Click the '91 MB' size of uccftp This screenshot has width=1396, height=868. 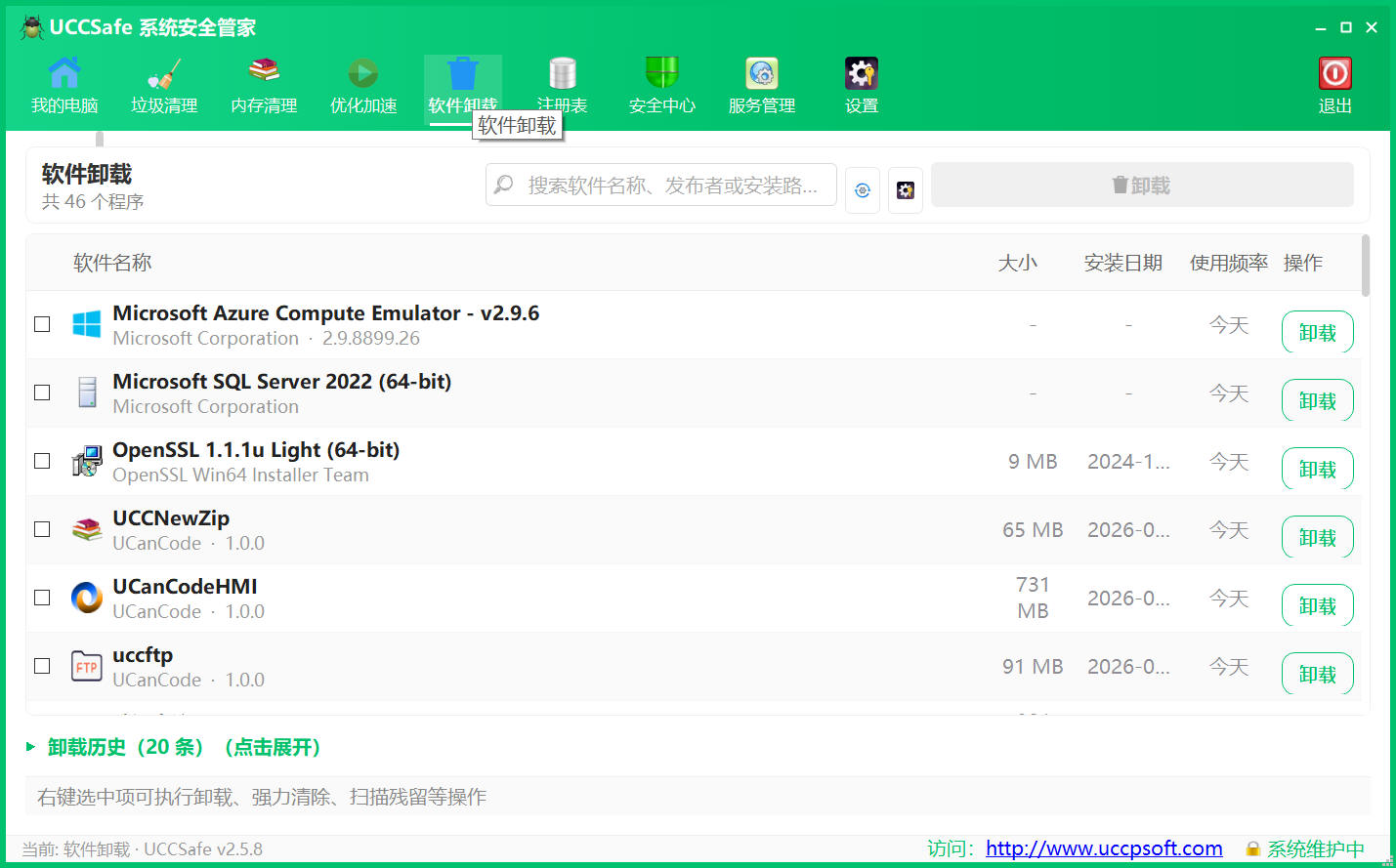tap(1033, 667)
